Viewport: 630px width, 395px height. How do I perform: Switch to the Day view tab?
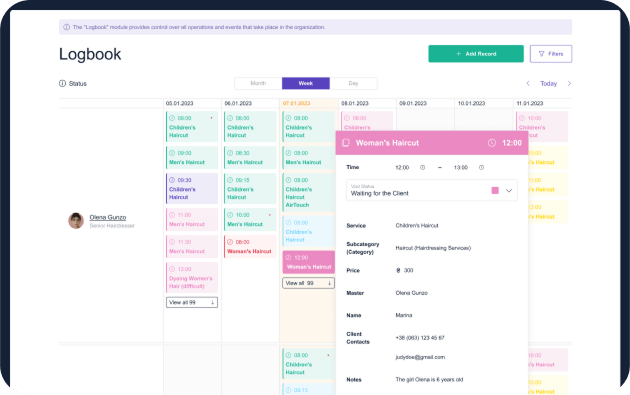pyautogui.click(x=353, y=83)
